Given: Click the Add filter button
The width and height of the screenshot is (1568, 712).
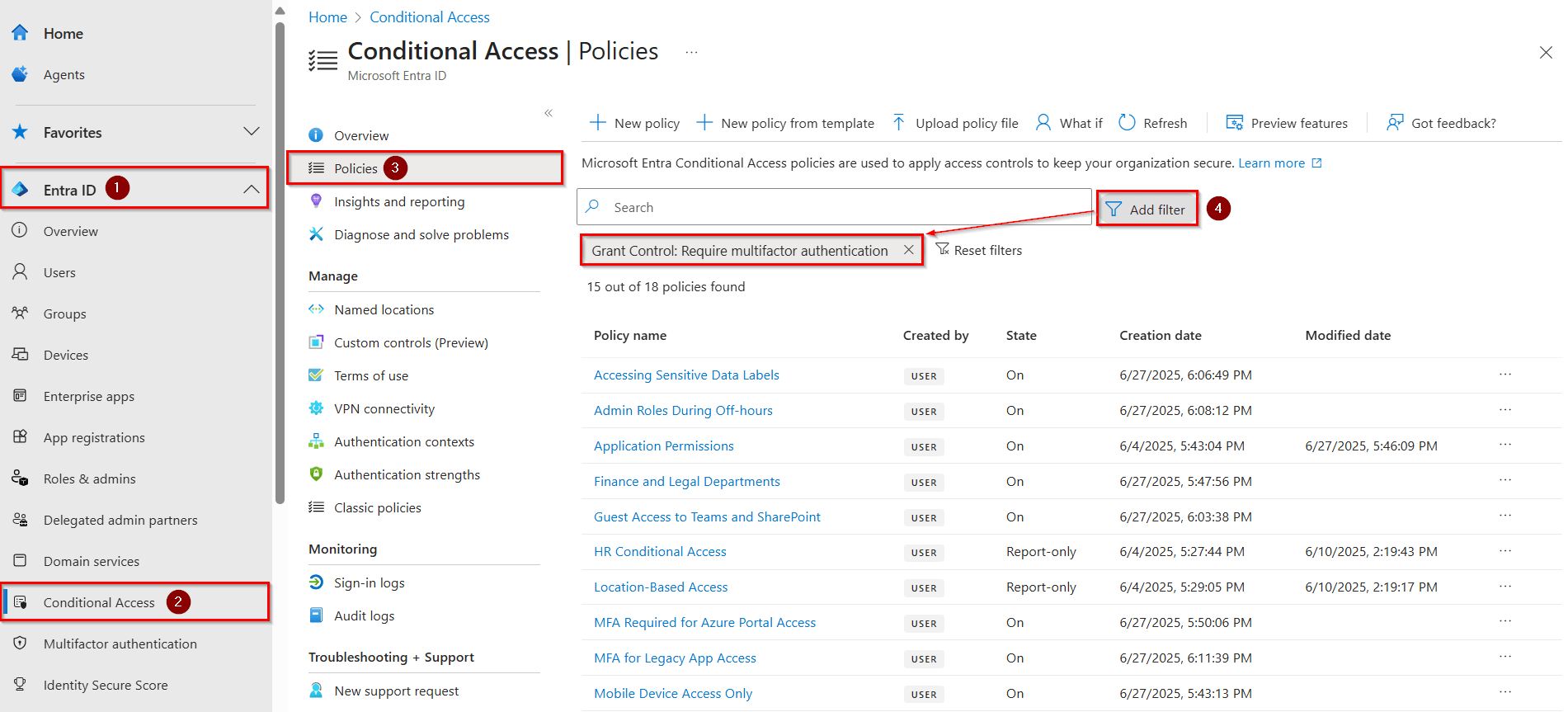Looking at the screenshot, I should click(x=1147, y=210).
